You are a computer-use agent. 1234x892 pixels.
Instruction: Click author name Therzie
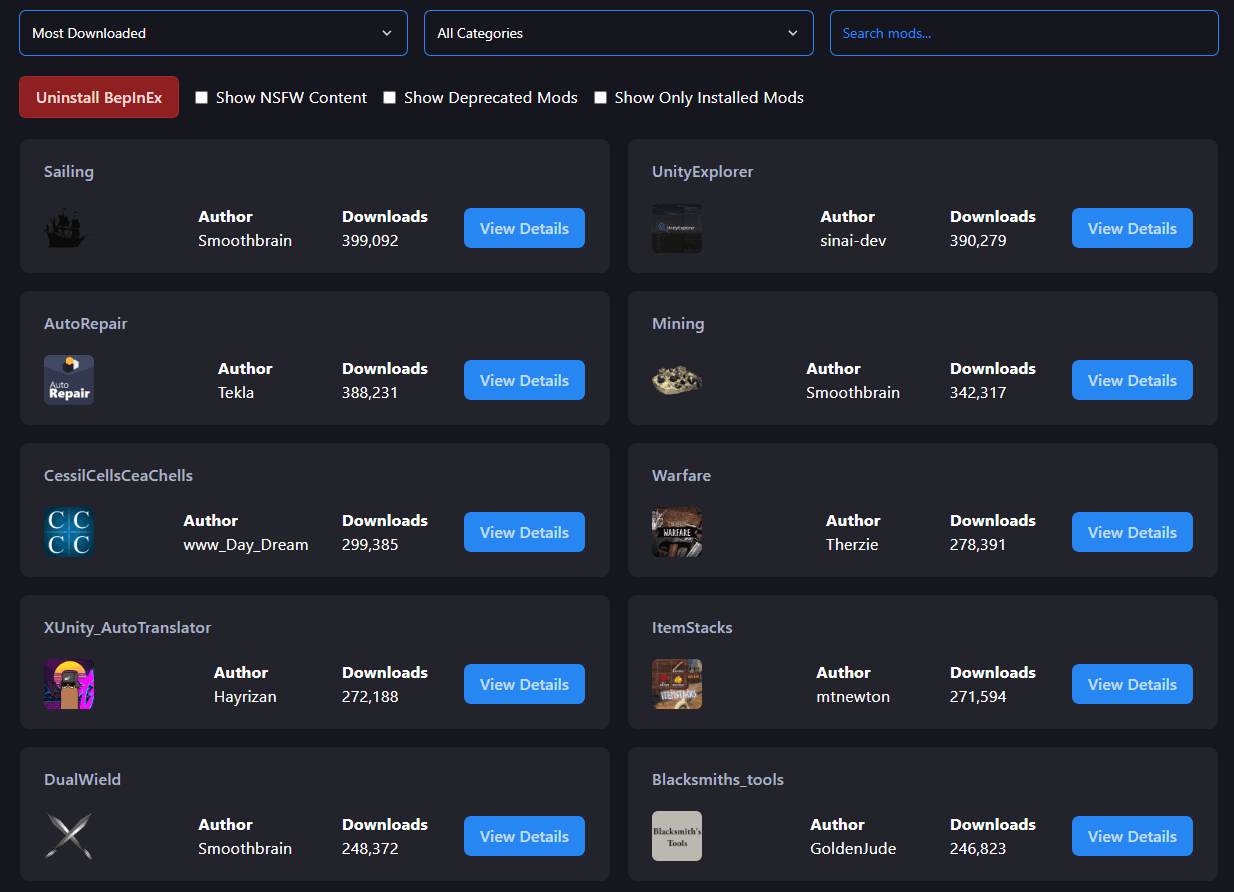(x=852, y=545)
